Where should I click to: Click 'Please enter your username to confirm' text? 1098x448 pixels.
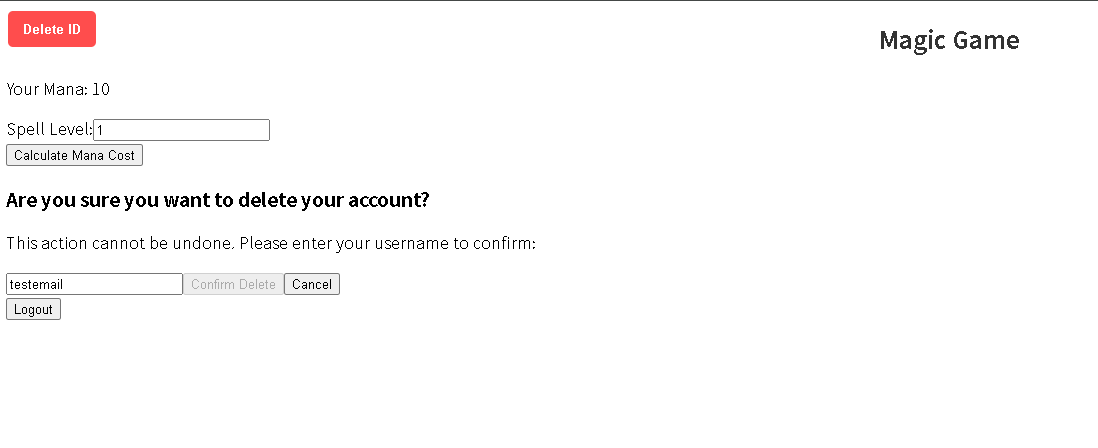pos(389,244)
